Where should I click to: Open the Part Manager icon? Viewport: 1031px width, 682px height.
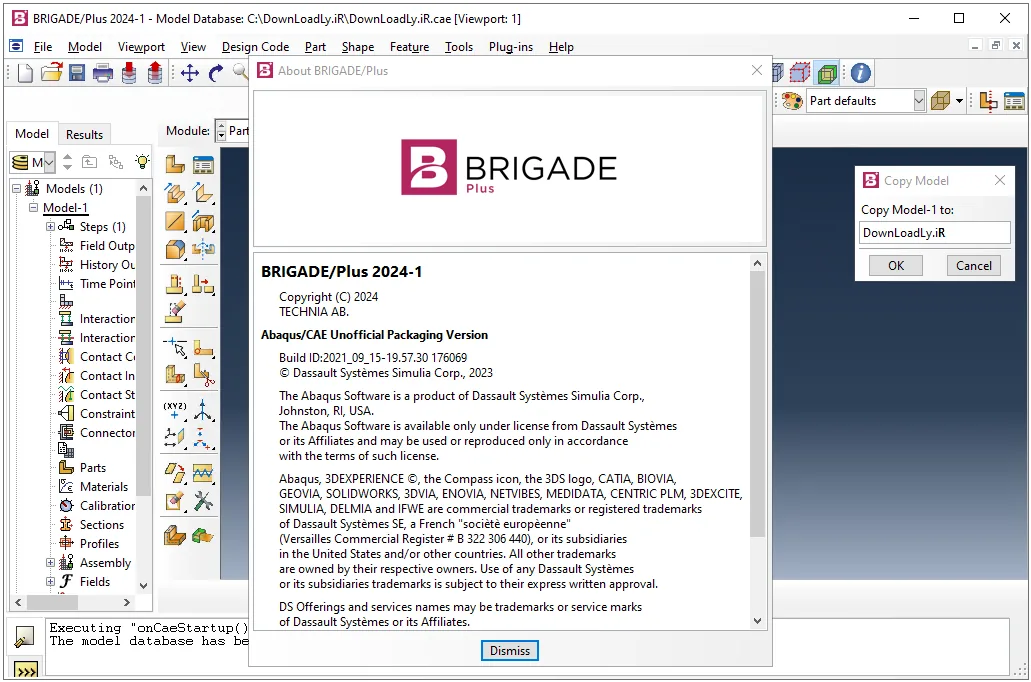pyautogui.click(x=203, y=164)
